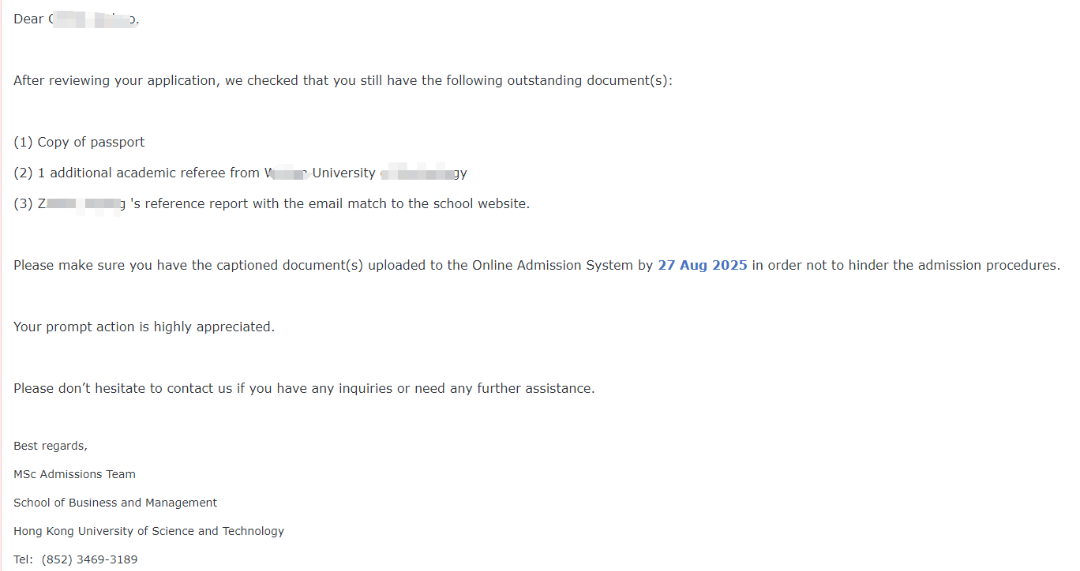
Task: Click the phone number (852) 3469-3189
Action: pyautogui.click(x=90, y=559)
